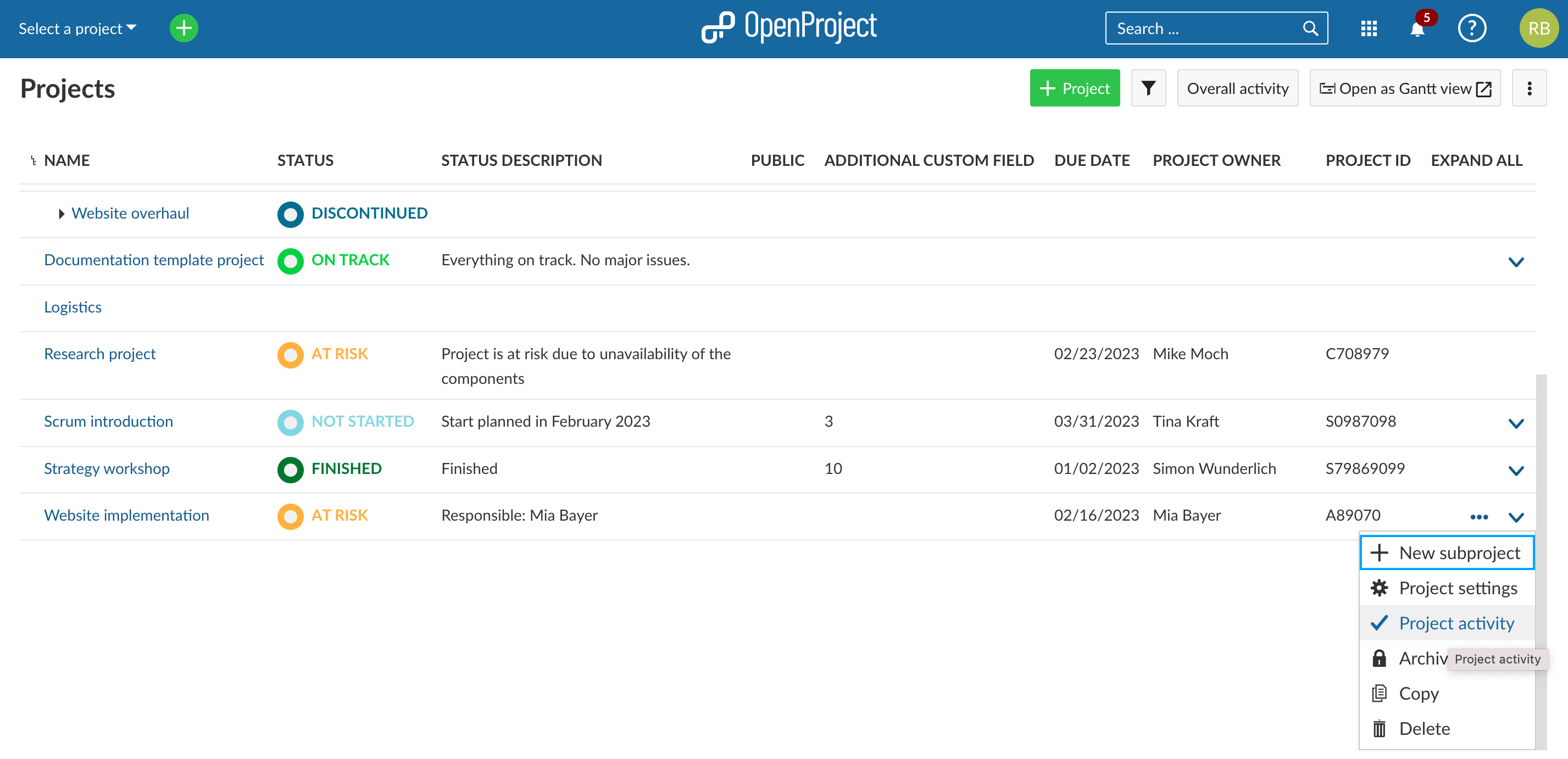Create a project with the green plus icon
This screenshot has width=1568, height=759.
(183, 28)
